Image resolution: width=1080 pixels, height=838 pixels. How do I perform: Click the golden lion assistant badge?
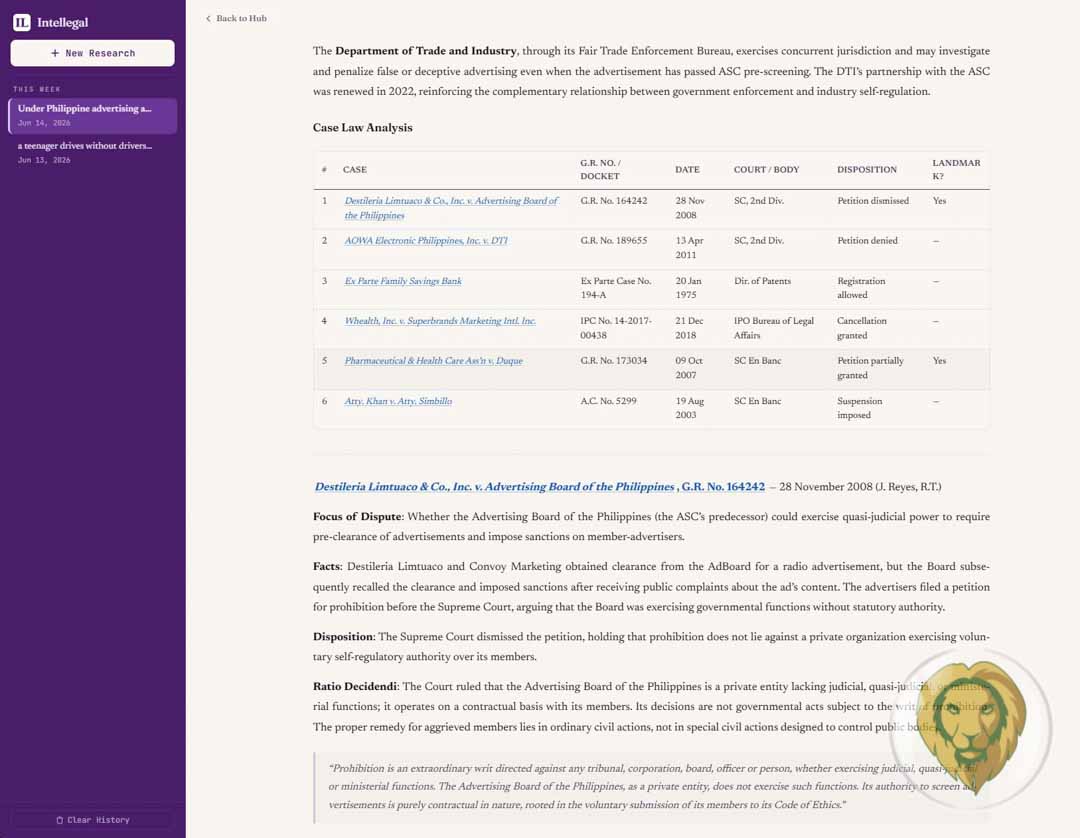970,727
